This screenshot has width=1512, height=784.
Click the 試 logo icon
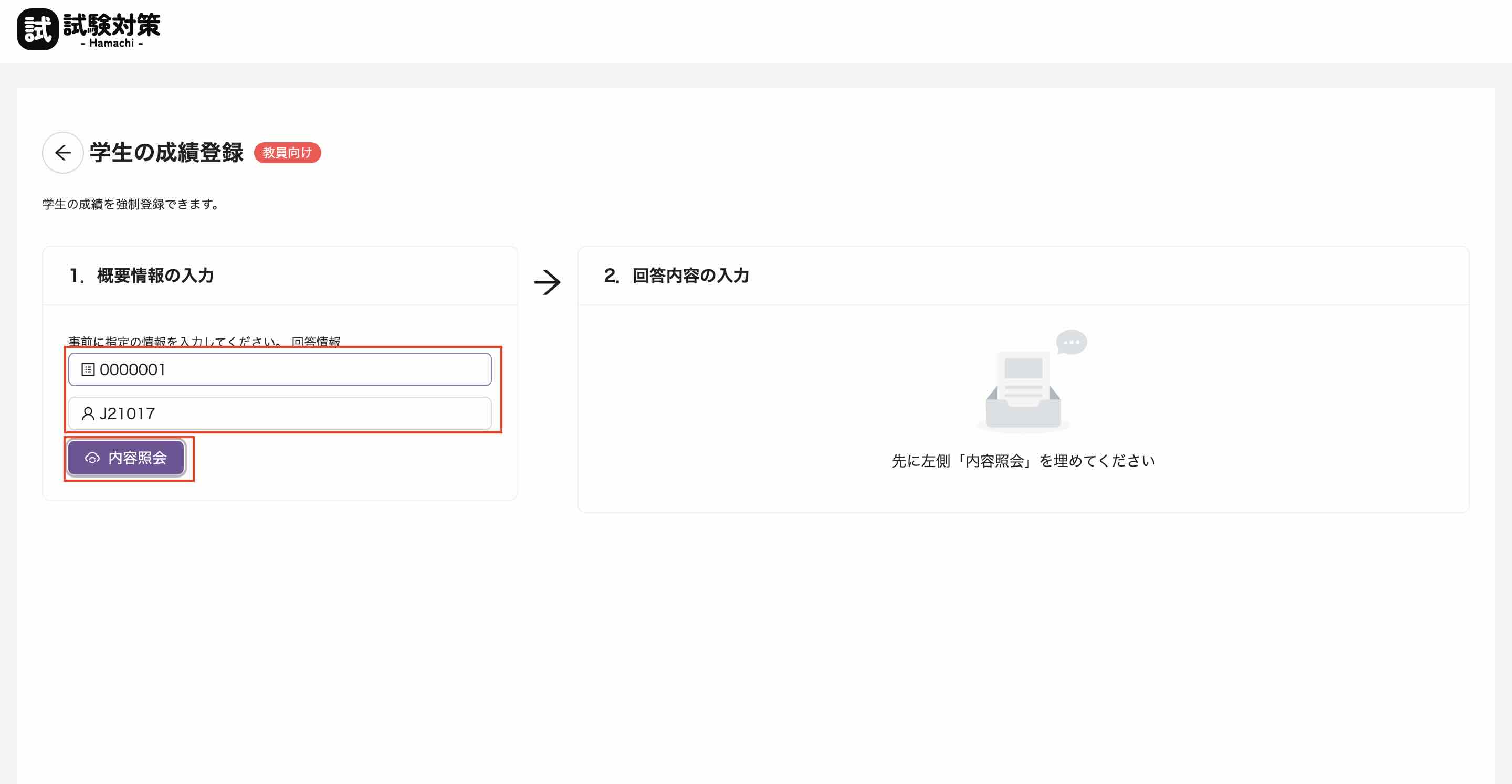click(x=38, y=29)
